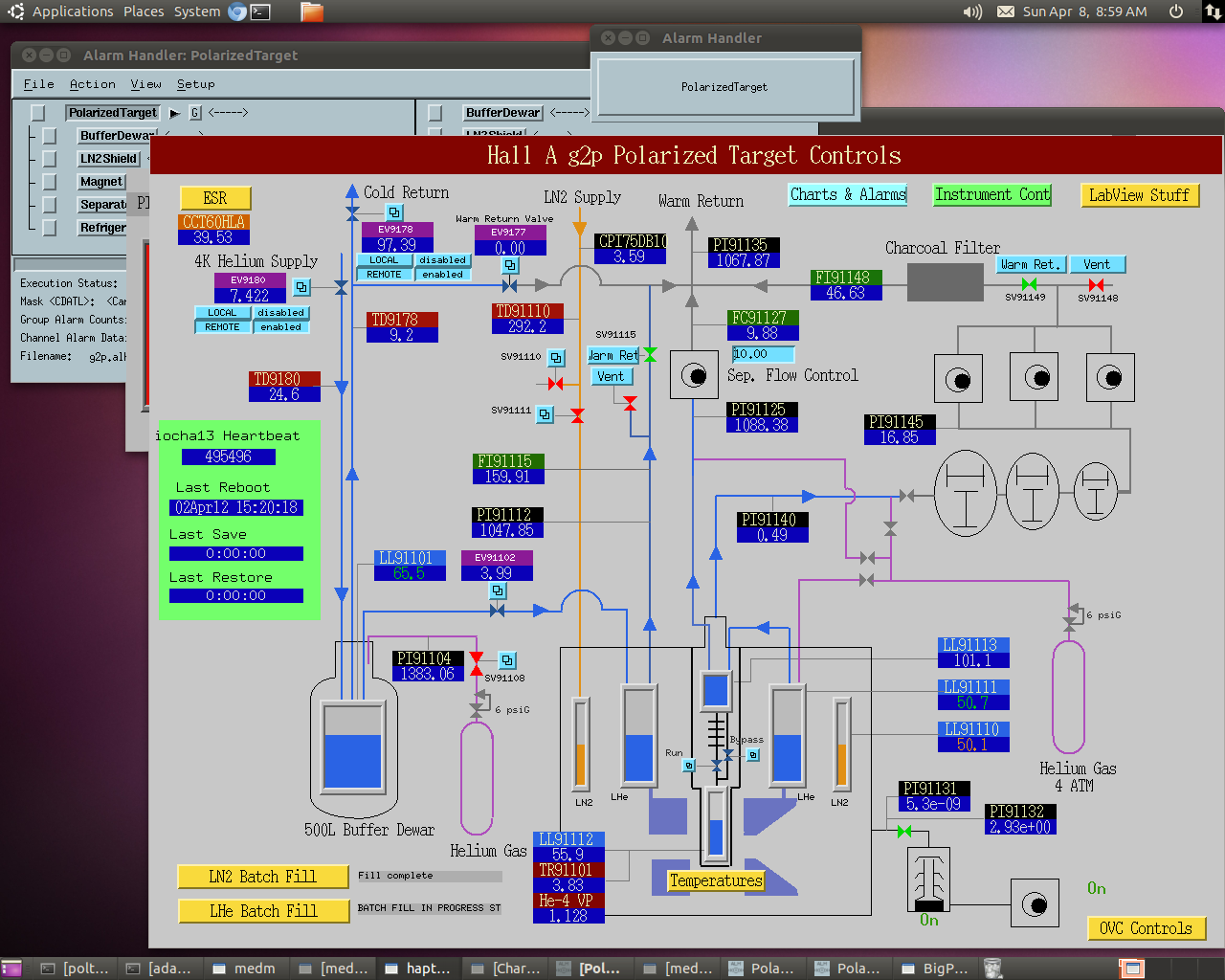Set EV9180 to REMOTE mode
The height and width of the screenshot is (980, 1225).
[222, 327]
